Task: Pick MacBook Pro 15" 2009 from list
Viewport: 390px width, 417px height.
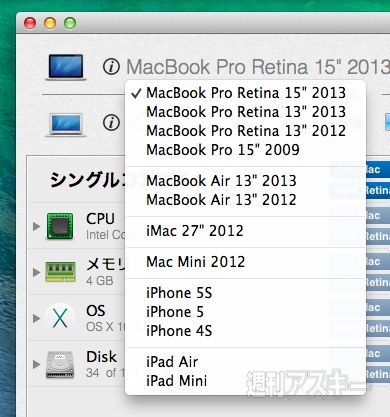Action: (246, 150)
